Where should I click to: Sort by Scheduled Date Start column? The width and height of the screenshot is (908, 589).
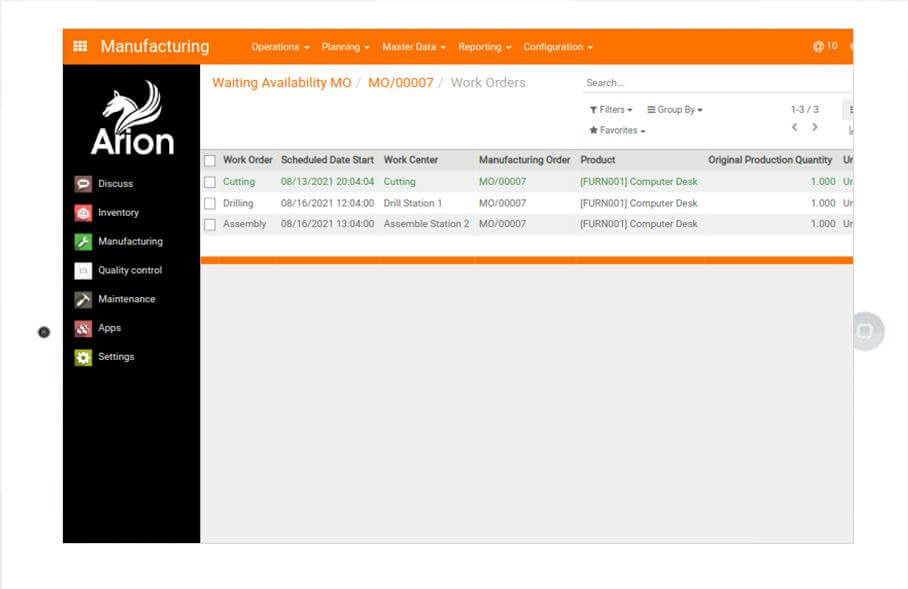tap(327, 160)
